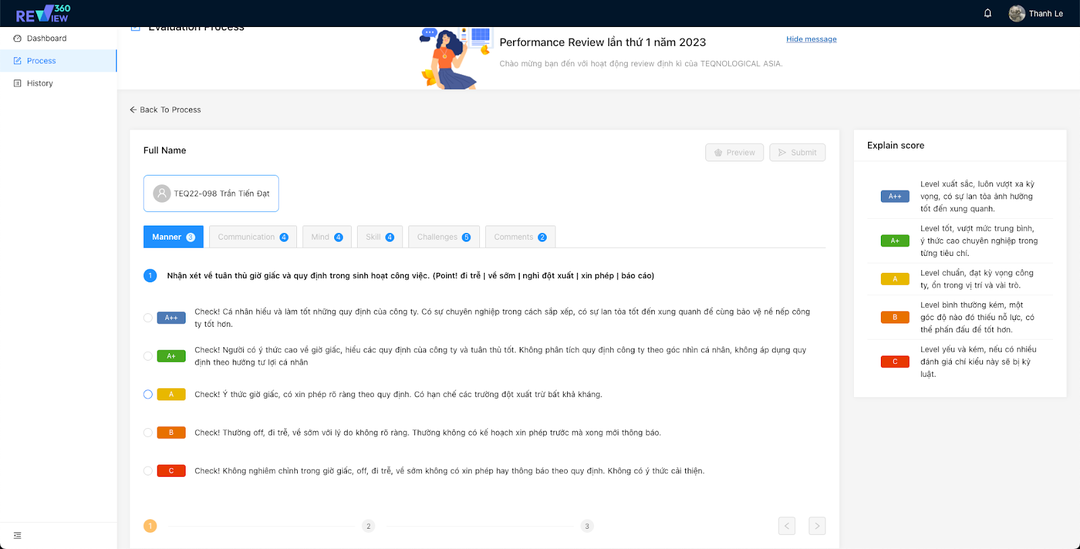This screenshot has width=1080, height=549.
Task: Click the previous page chevron arrow
Action: tap(787, 526)
